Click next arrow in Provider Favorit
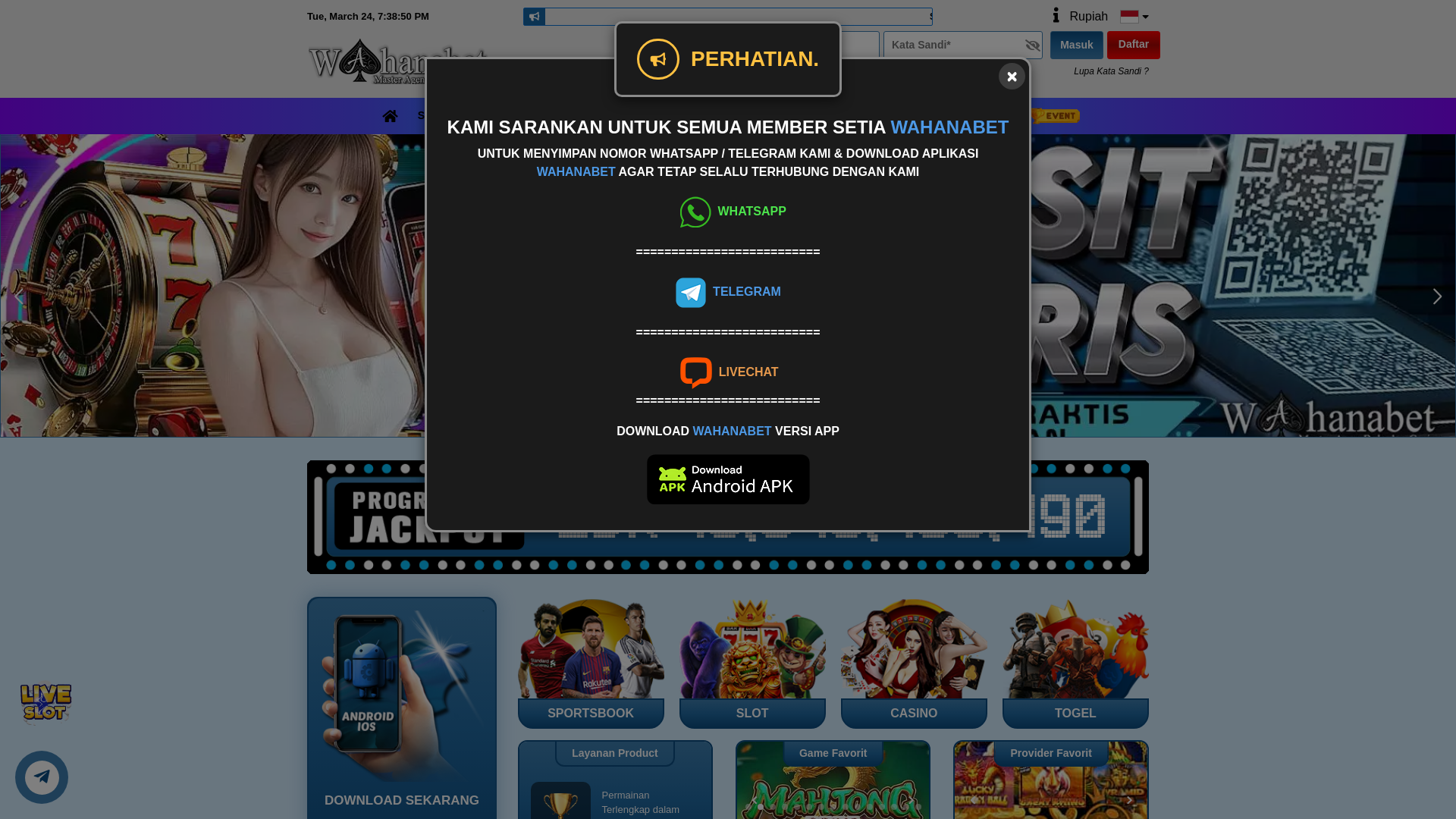Image resolution: width=1456 pixels, height=819 pixels. point(1130,800)
